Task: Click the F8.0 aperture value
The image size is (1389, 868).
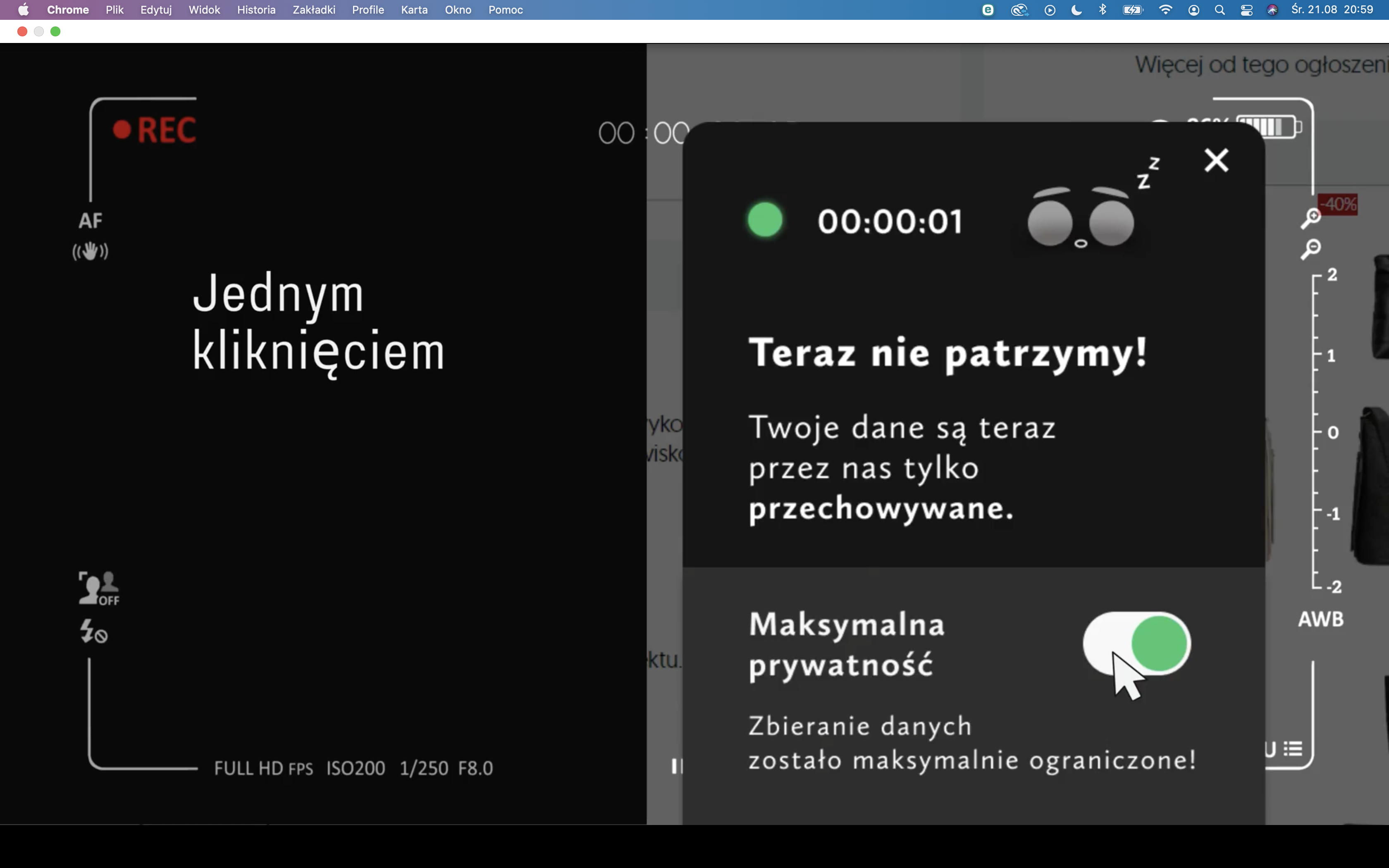Action: click(475, 768)
